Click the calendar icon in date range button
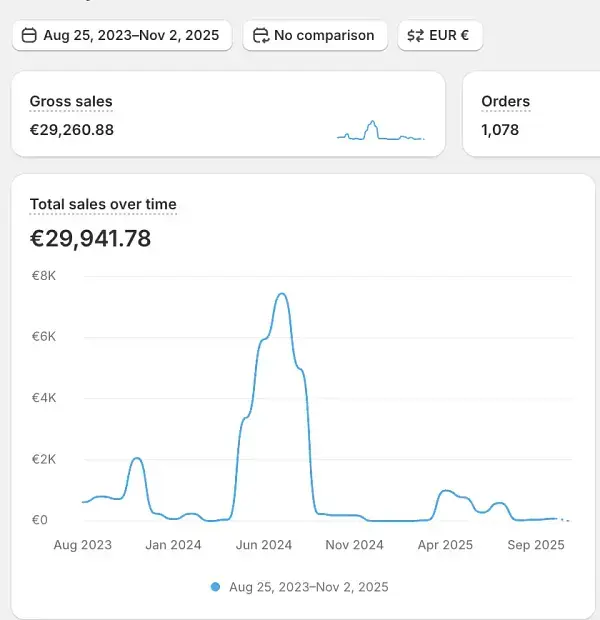Image resolution: width=600 pixels, height=620 pixels. coord(30,36)
